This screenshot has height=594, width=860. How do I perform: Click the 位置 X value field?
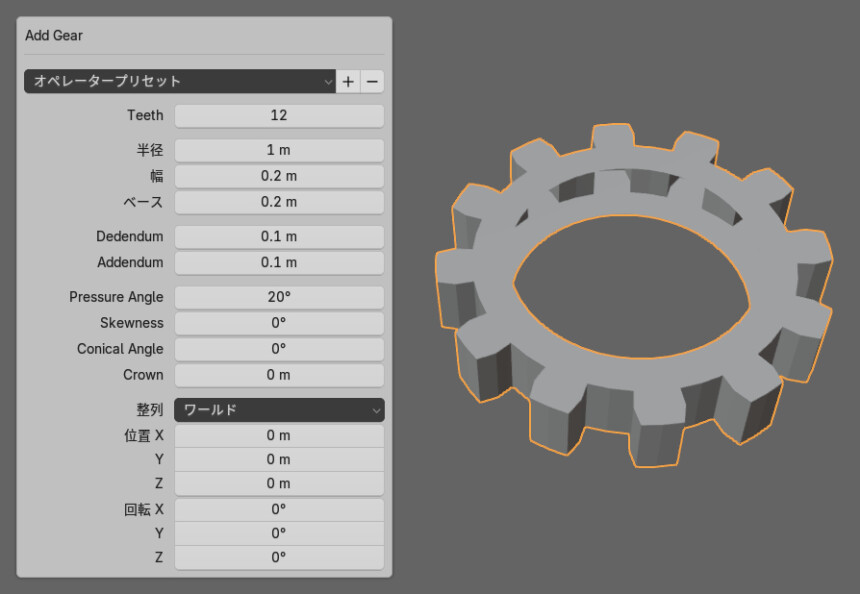[279, 435]
